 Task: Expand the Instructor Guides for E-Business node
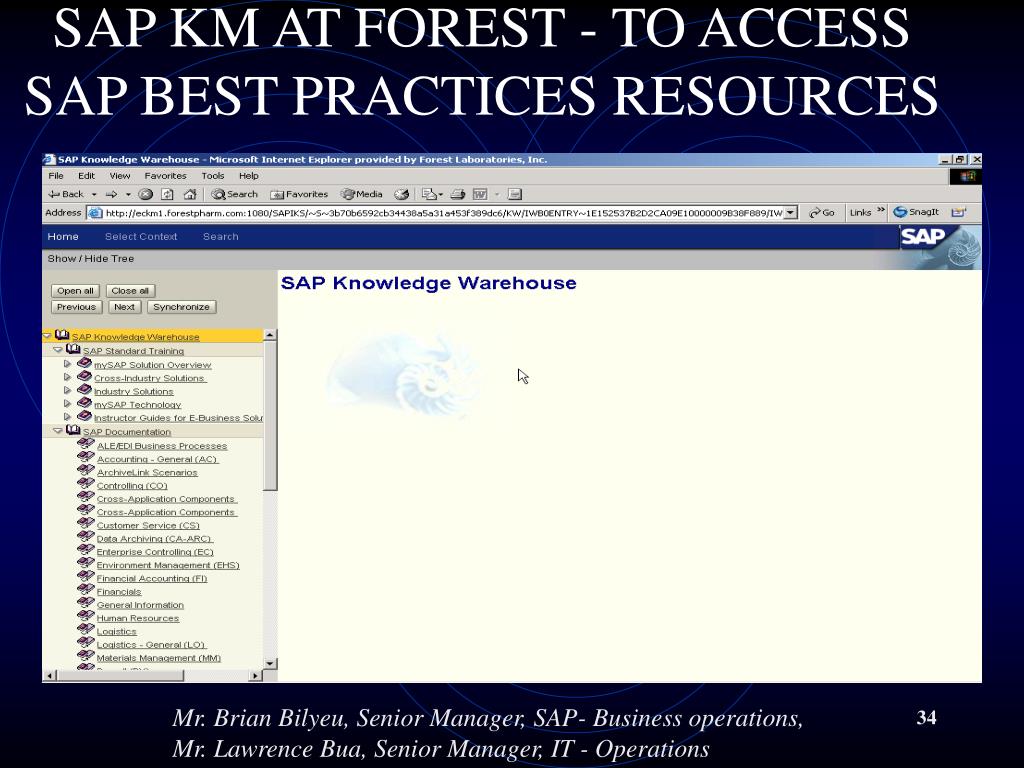point(67,417)
